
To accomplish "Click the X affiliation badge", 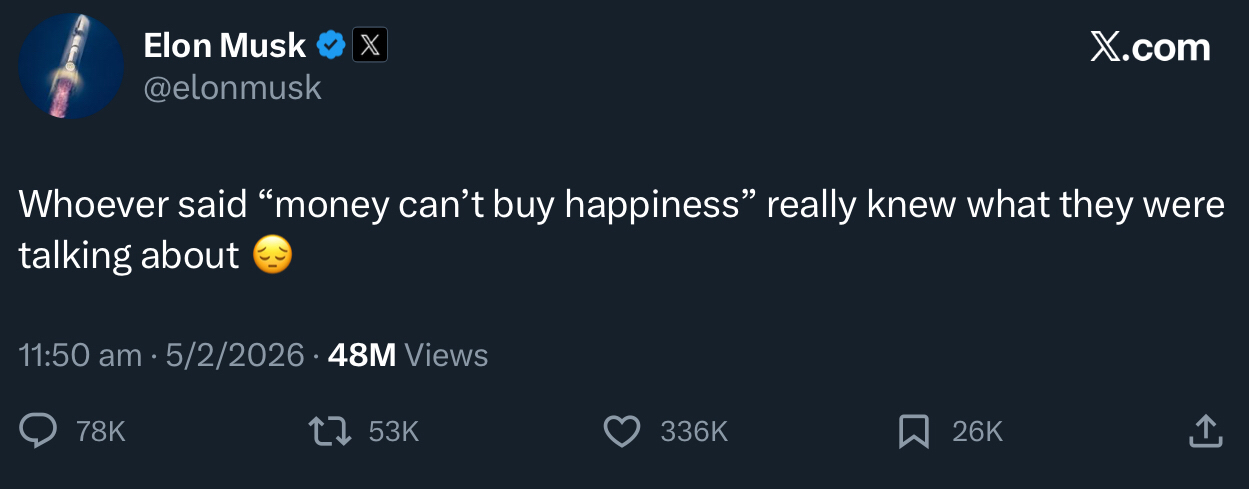I will point(369,45).
